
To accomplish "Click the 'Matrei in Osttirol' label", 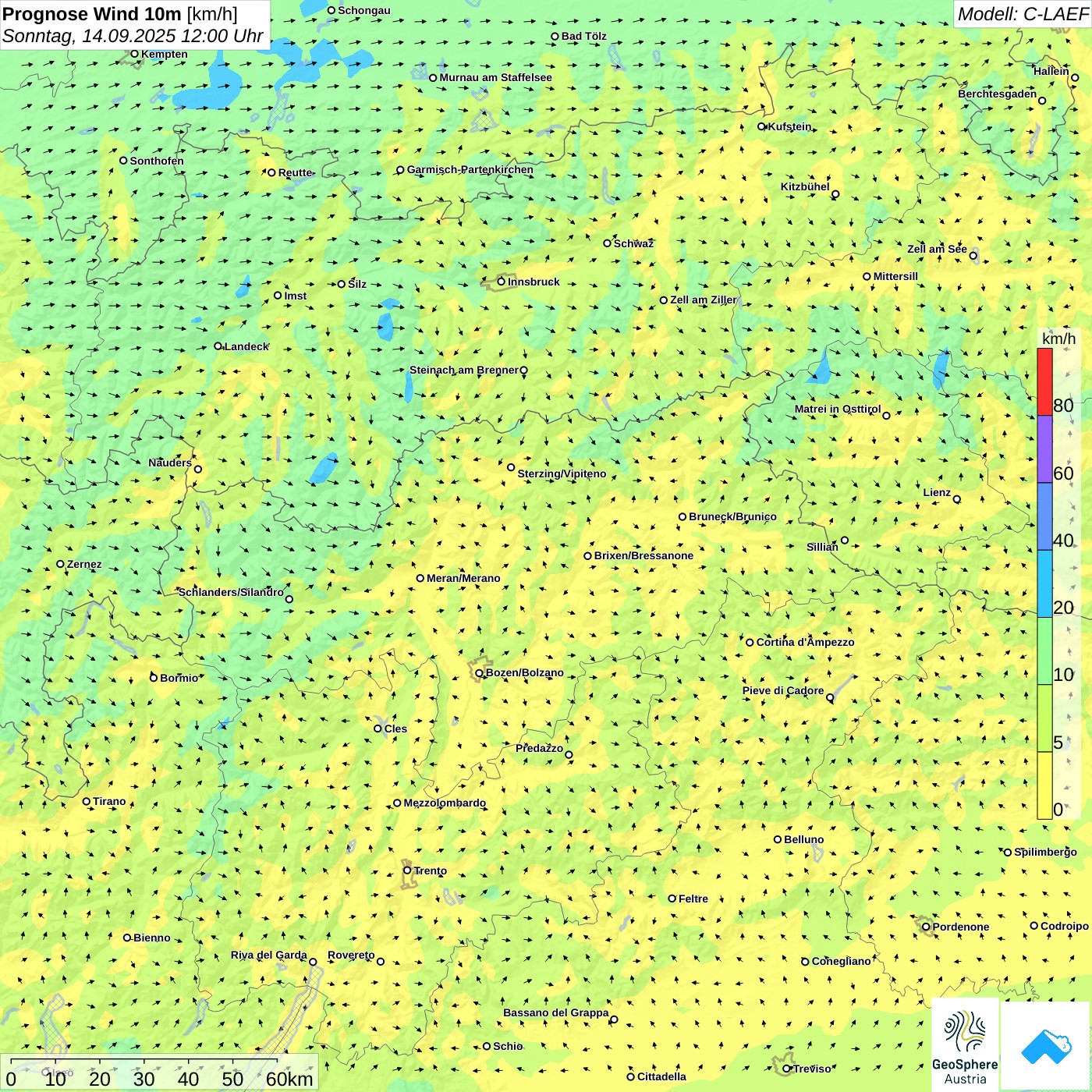I will pos(837,409).
